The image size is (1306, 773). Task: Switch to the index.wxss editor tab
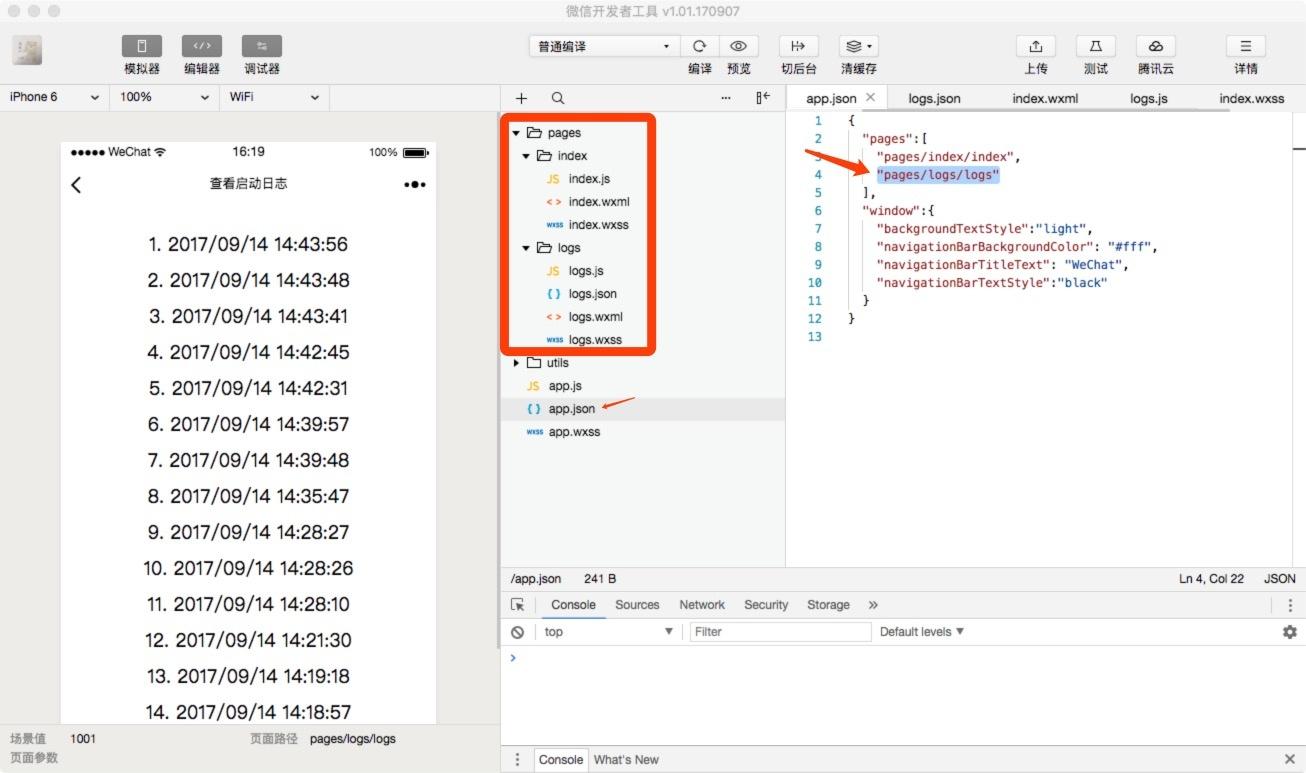(x=1252, y=98)
